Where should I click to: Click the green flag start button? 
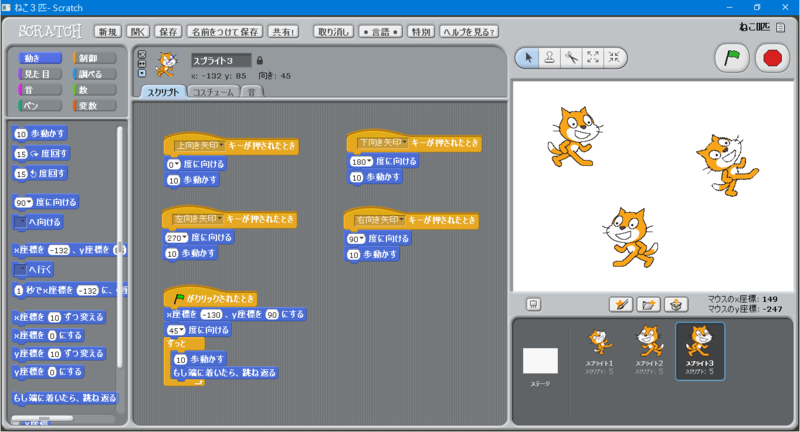(732, 58)
